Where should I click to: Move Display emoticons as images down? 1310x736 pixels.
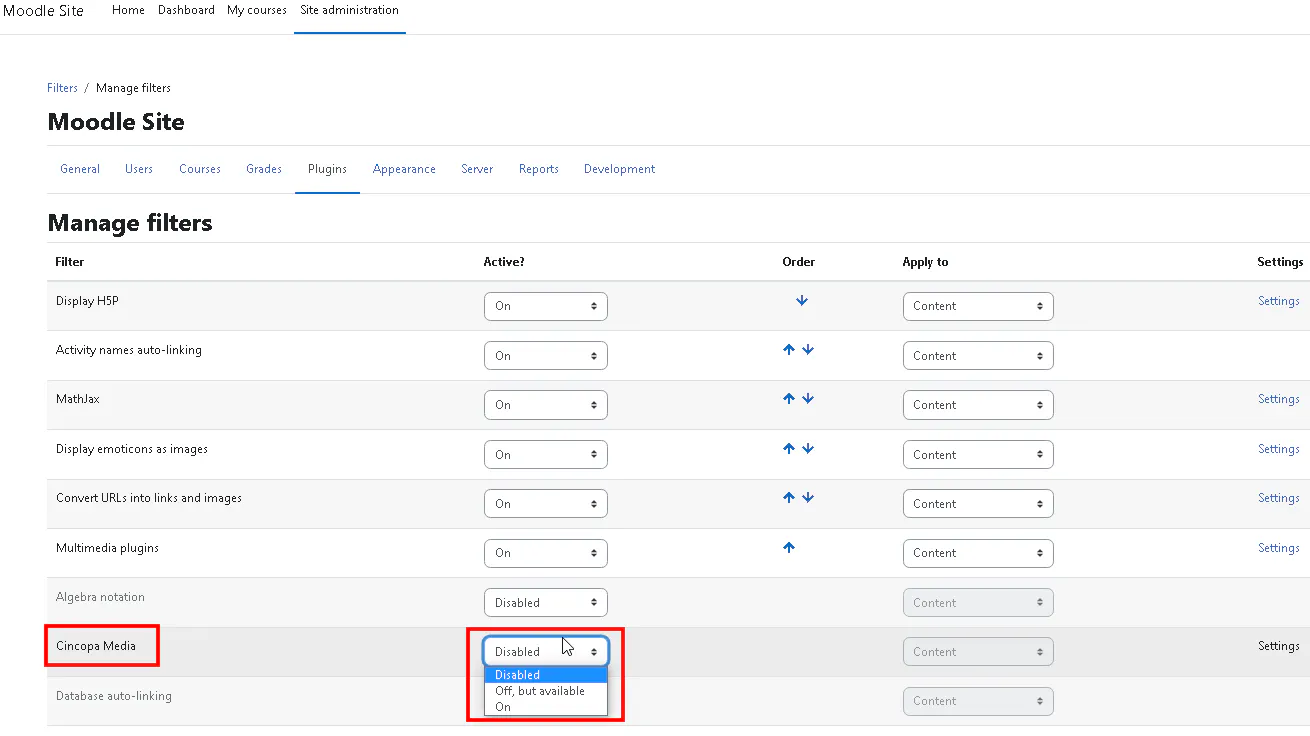click(x=808, y=449)
